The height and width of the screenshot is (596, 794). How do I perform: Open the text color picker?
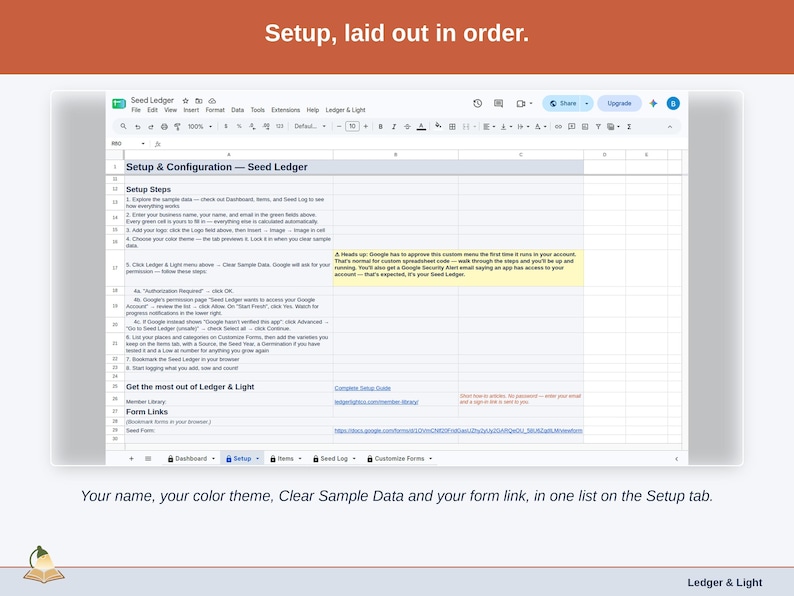421,127
